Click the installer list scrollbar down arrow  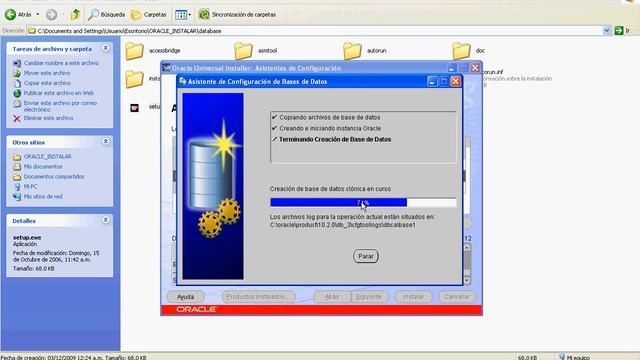tap(467, 280)
